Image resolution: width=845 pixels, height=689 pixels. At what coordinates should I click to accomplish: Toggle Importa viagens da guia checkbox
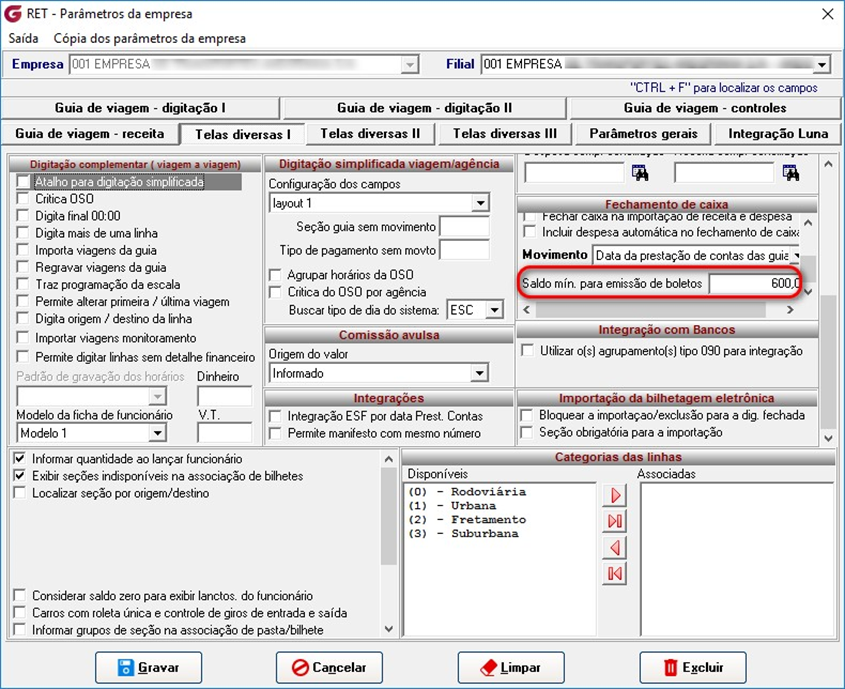click(x=23, y=250)
